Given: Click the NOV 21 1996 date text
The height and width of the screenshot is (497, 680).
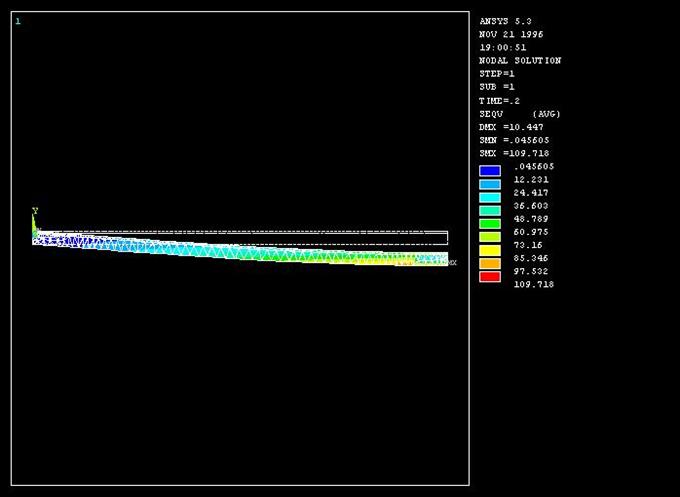Looking at the screenshot, I should [511, 34].
